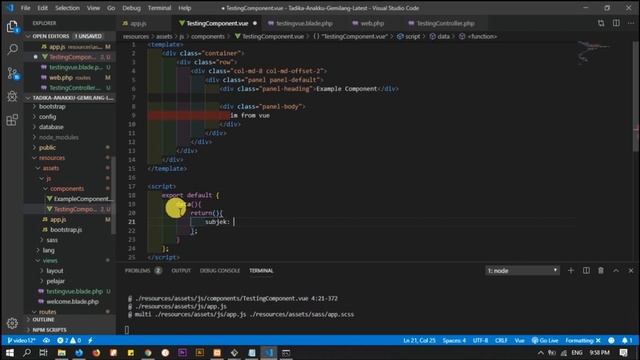Image resolution: width=640 pixels, height=360 pixels.
Task: Open Firefox from taskbar
Action: click(96, 353)
